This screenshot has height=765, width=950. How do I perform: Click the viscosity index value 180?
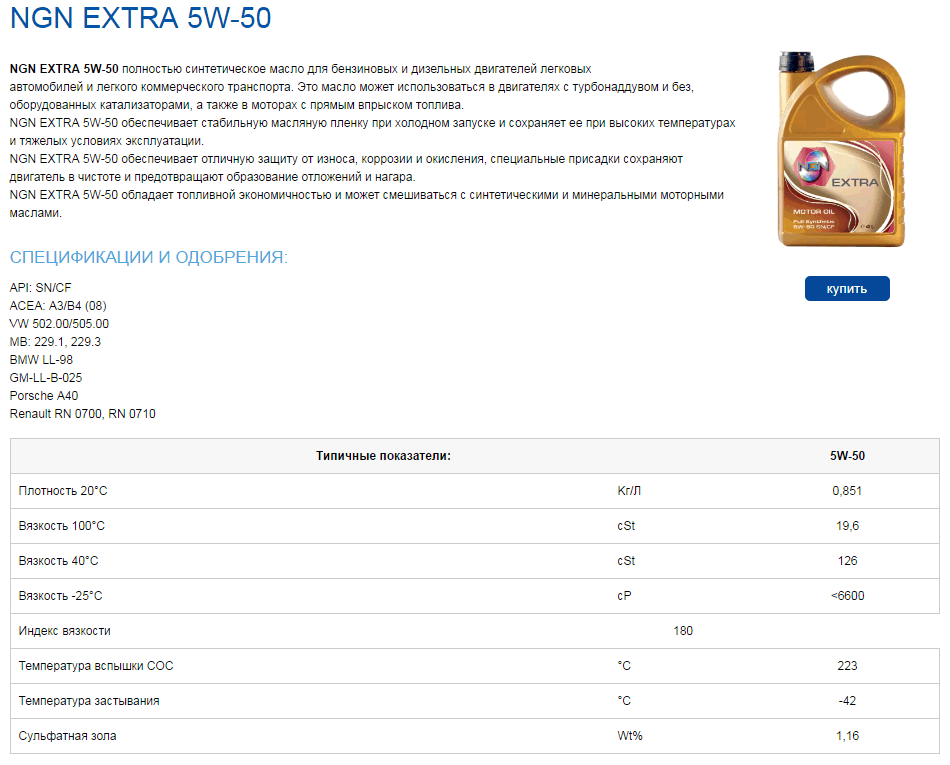683,631
